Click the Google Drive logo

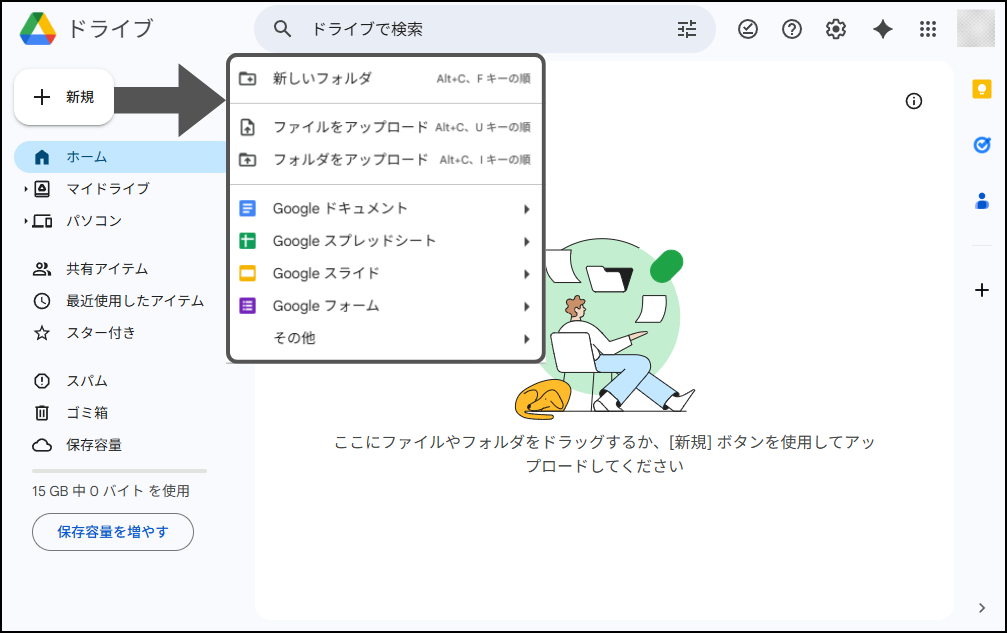tap(38, 28)
